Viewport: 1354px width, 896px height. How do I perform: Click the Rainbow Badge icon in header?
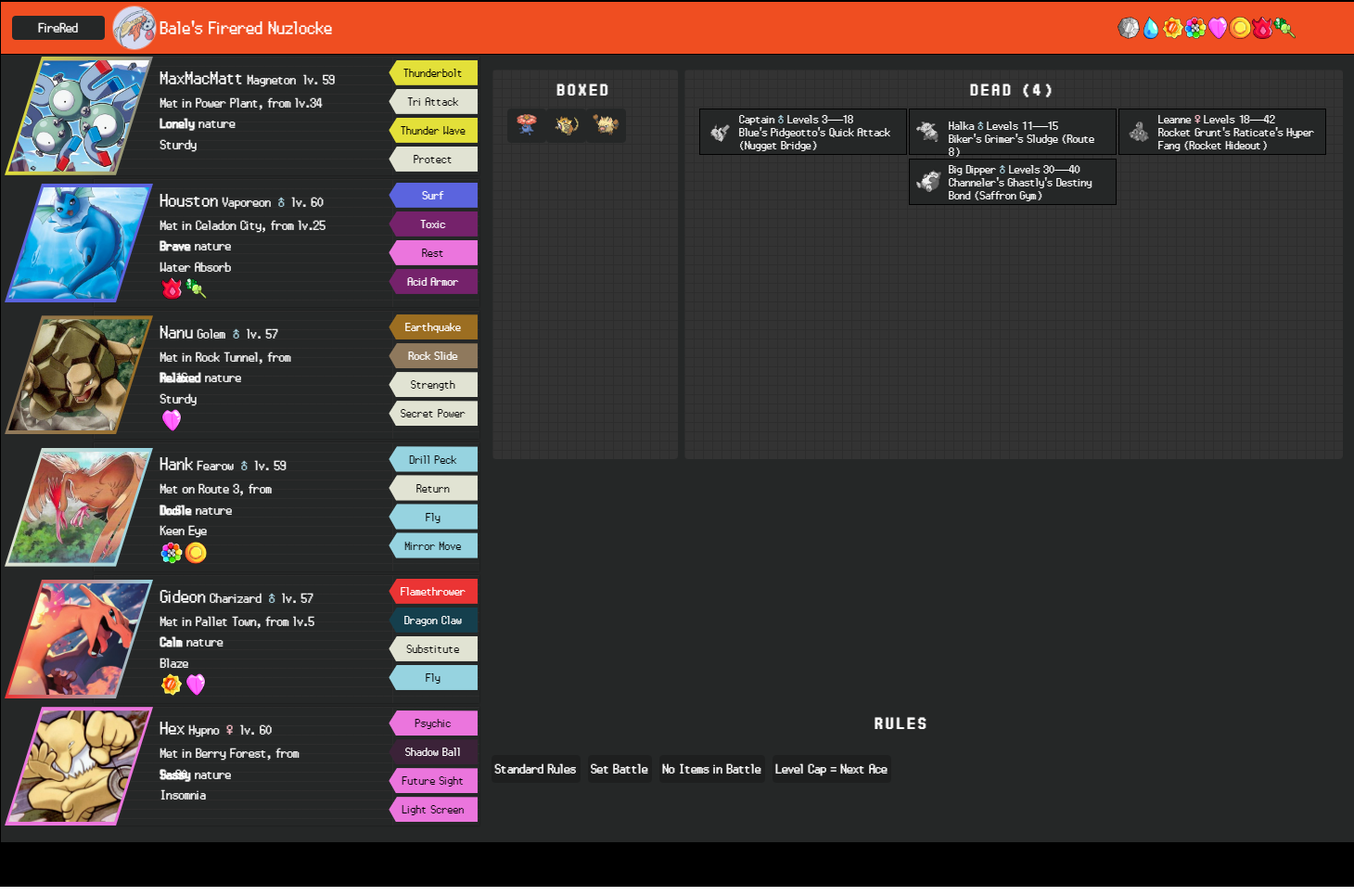coord(1195,28)
